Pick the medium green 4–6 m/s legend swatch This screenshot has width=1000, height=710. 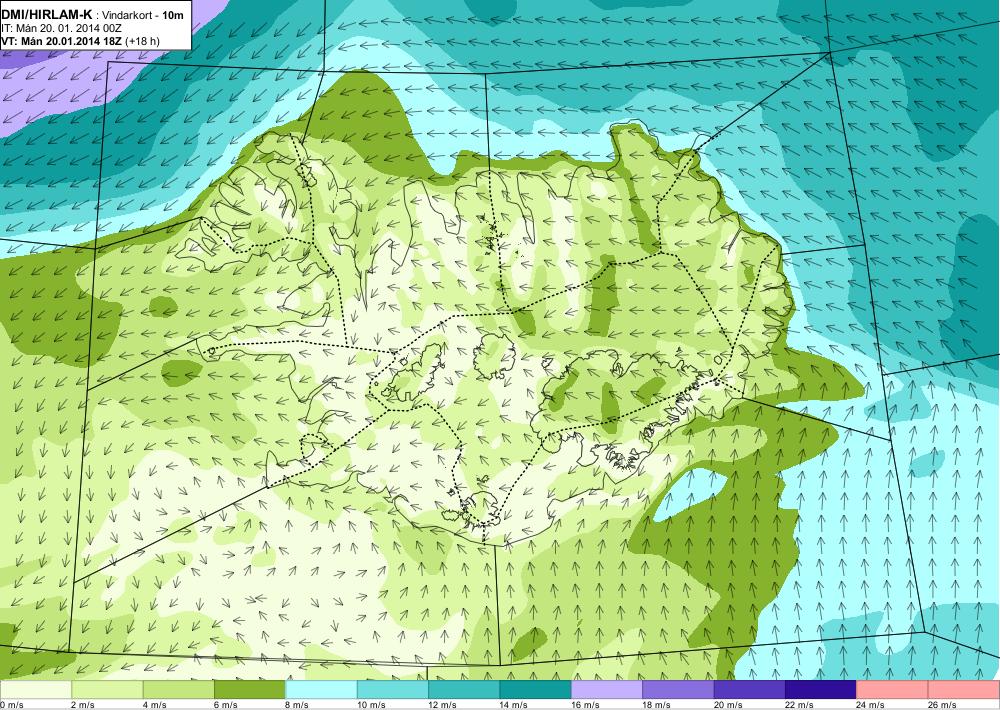[179, 690]
